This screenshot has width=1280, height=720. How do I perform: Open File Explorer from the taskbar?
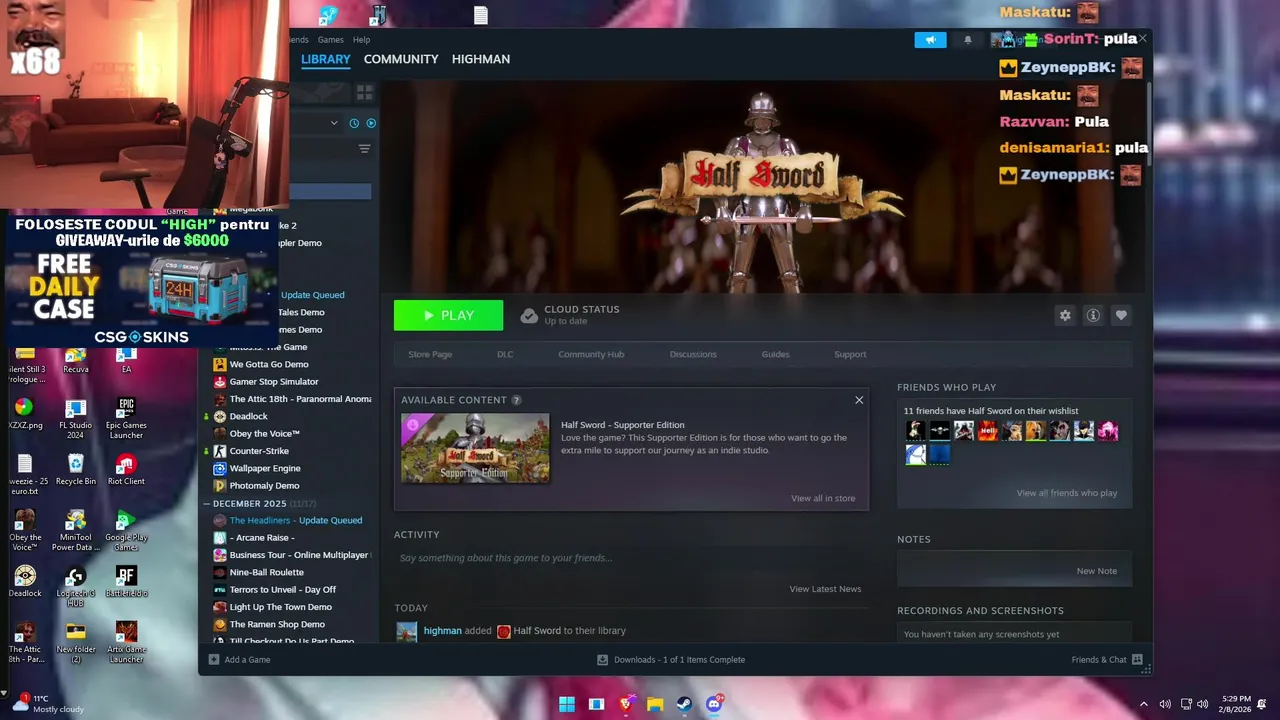[655, 704]
